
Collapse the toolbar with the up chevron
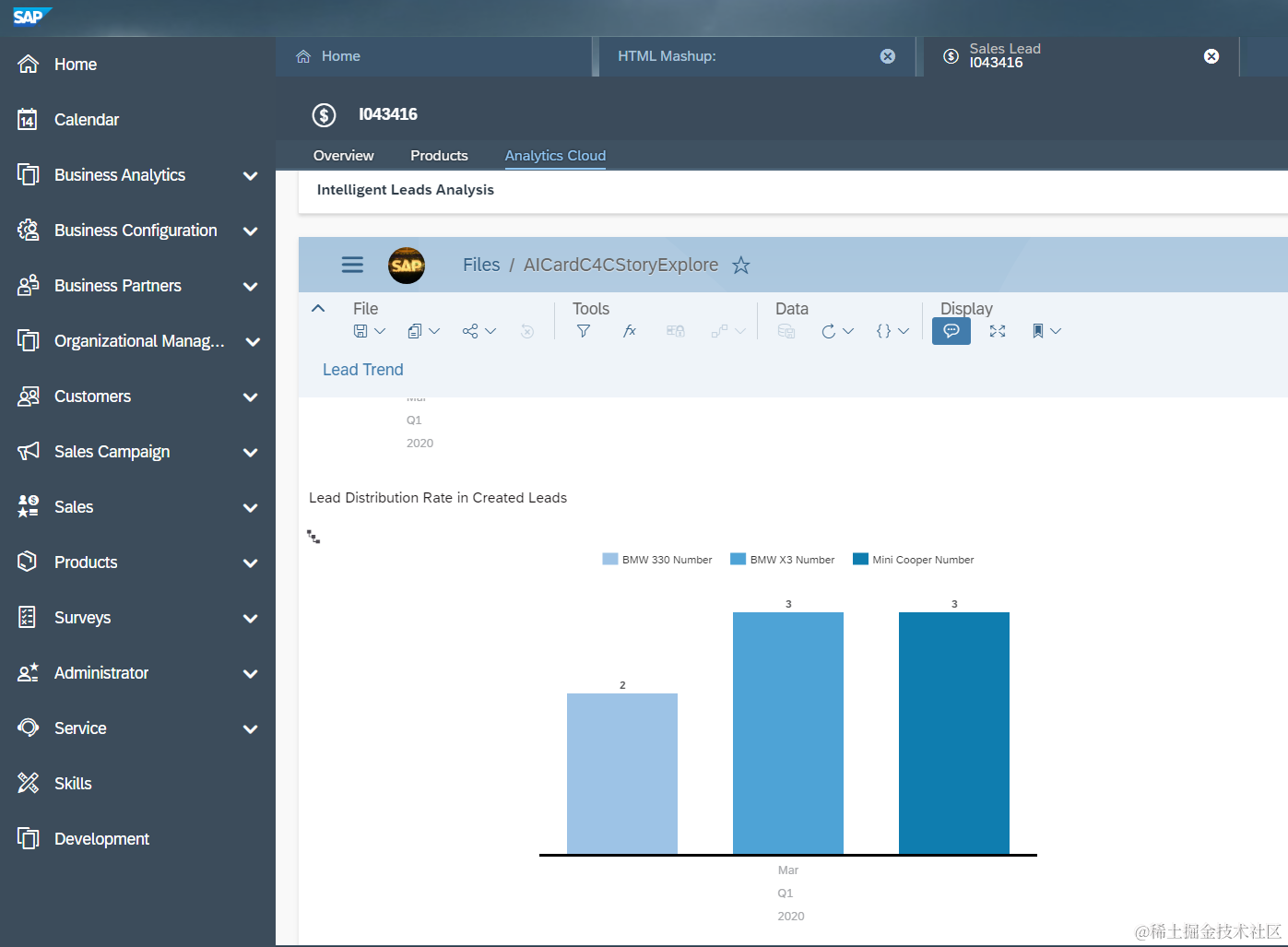318,308
